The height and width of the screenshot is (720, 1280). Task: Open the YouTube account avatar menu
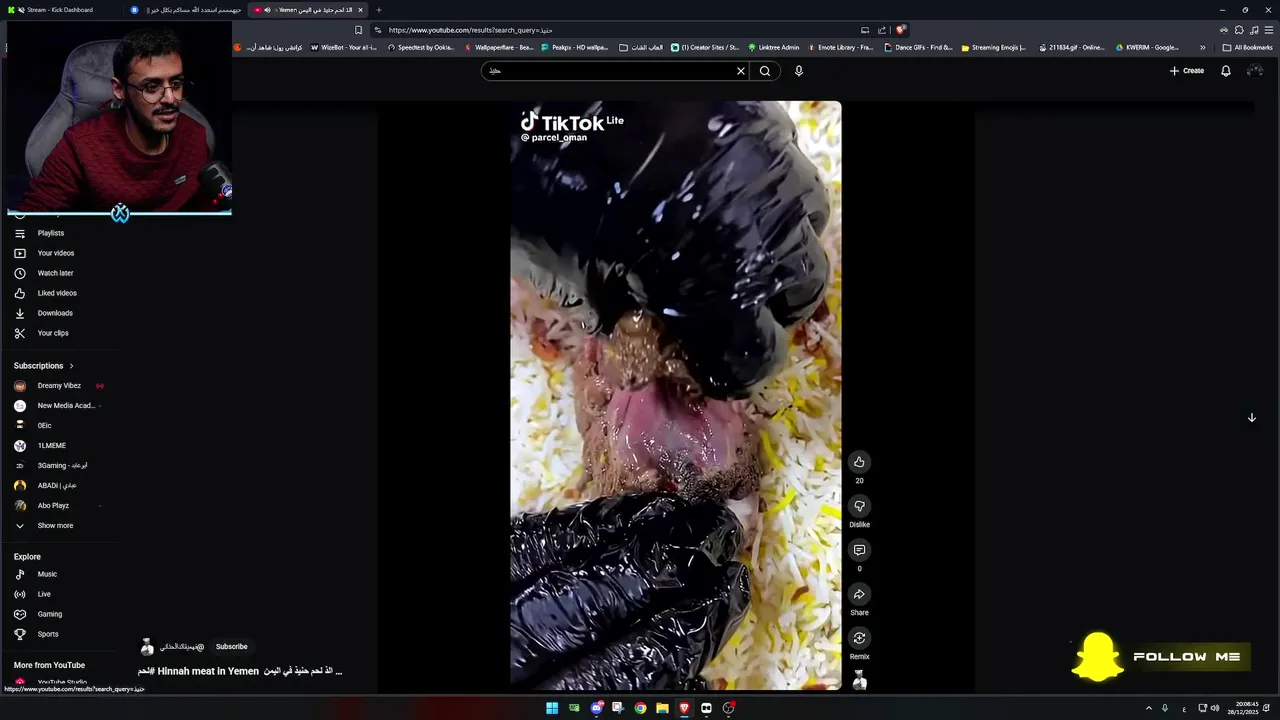click(x=1255, y=71)
